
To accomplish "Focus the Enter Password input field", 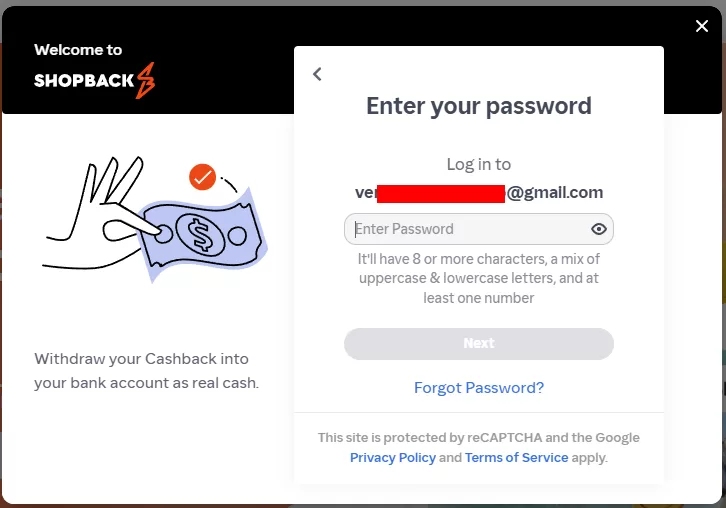I will 465,229.
